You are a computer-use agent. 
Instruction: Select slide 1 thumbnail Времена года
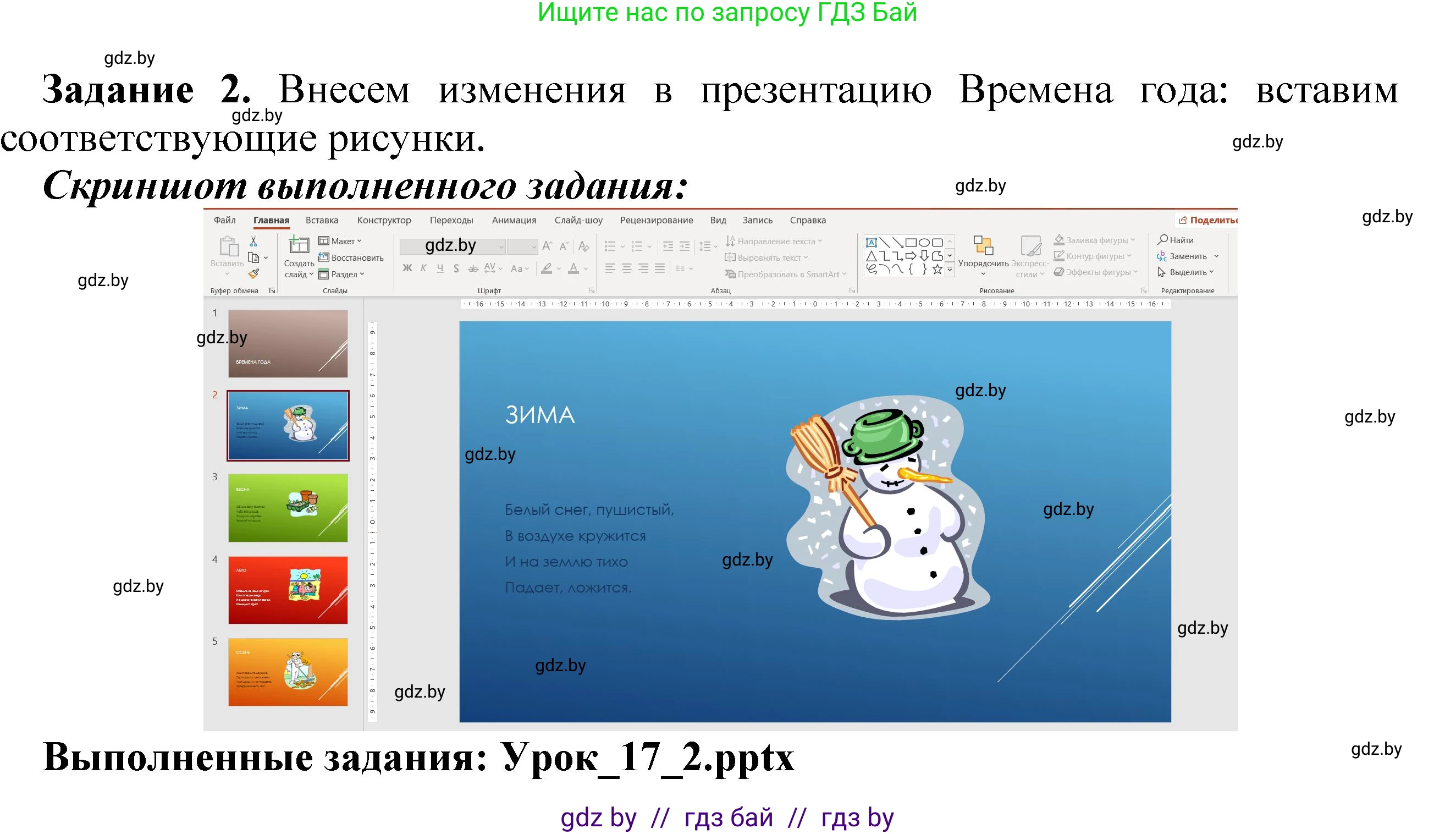[288, 344]
